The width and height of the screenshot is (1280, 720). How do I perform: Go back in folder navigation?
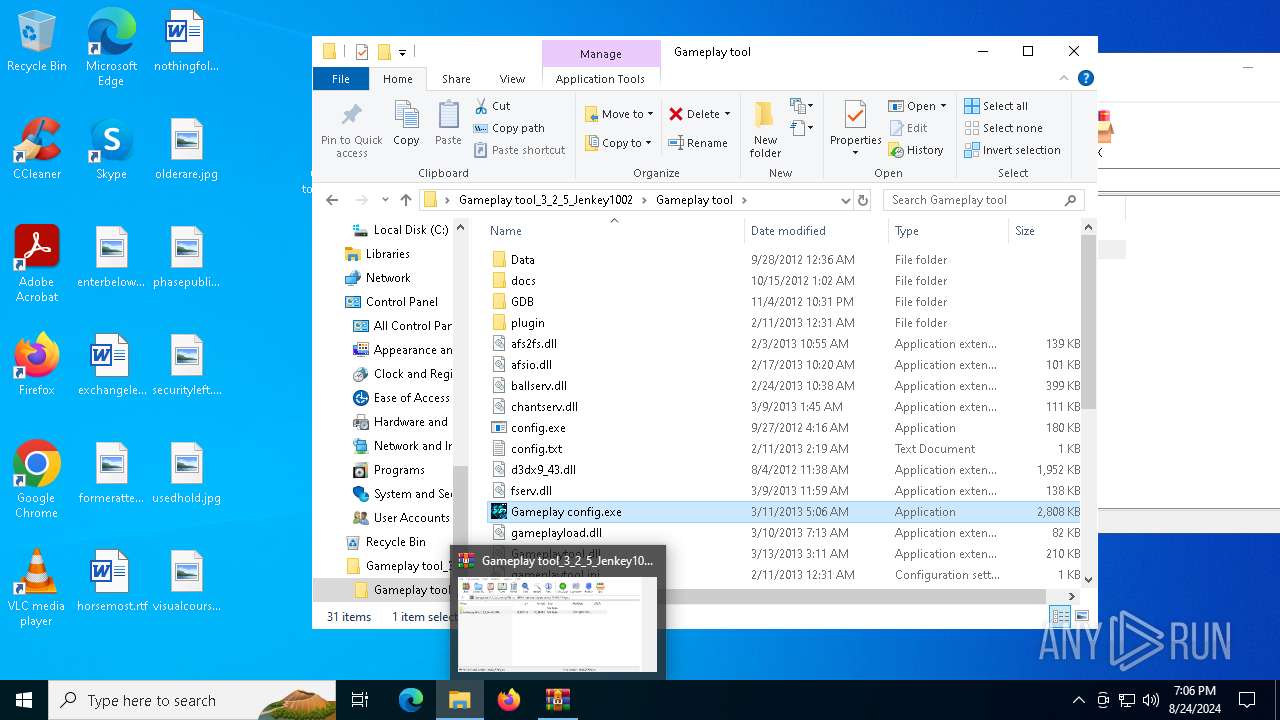(332, 200)
